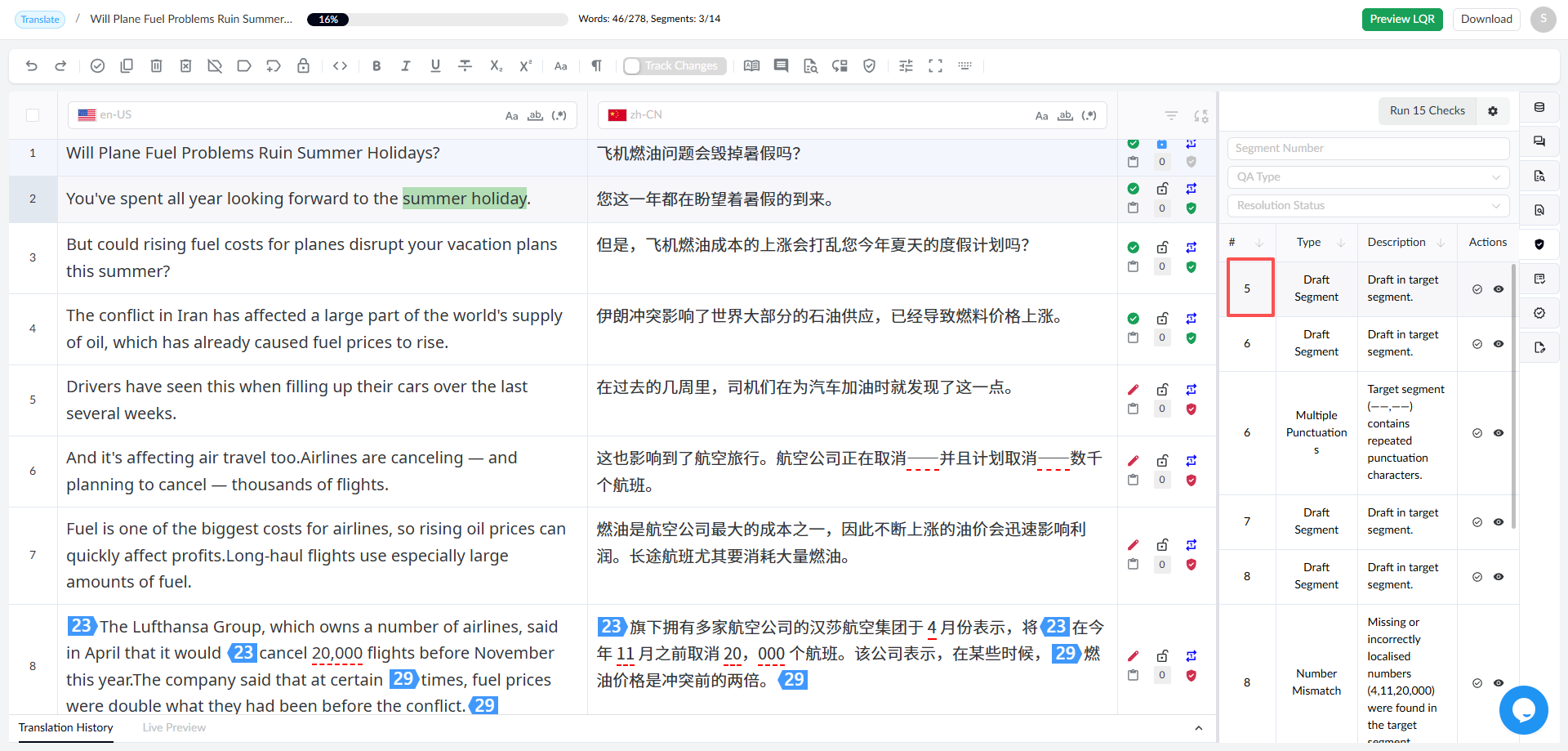Open the fullscreen expand icon
The image size is (1568, 751).
pyautogui.click(x=936, y=66)
